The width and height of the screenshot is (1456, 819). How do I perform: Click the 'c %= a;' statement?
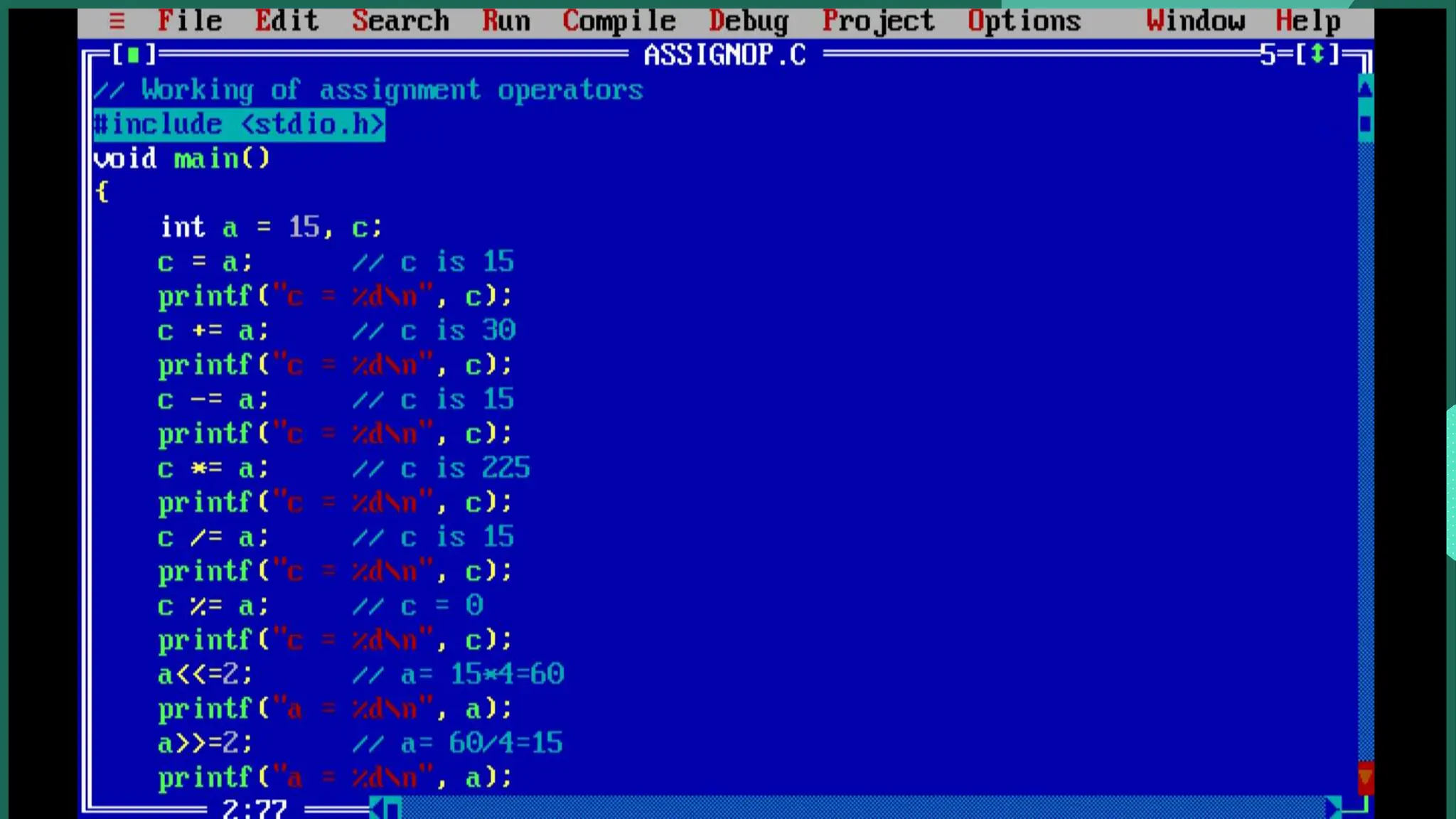[213, 606]
